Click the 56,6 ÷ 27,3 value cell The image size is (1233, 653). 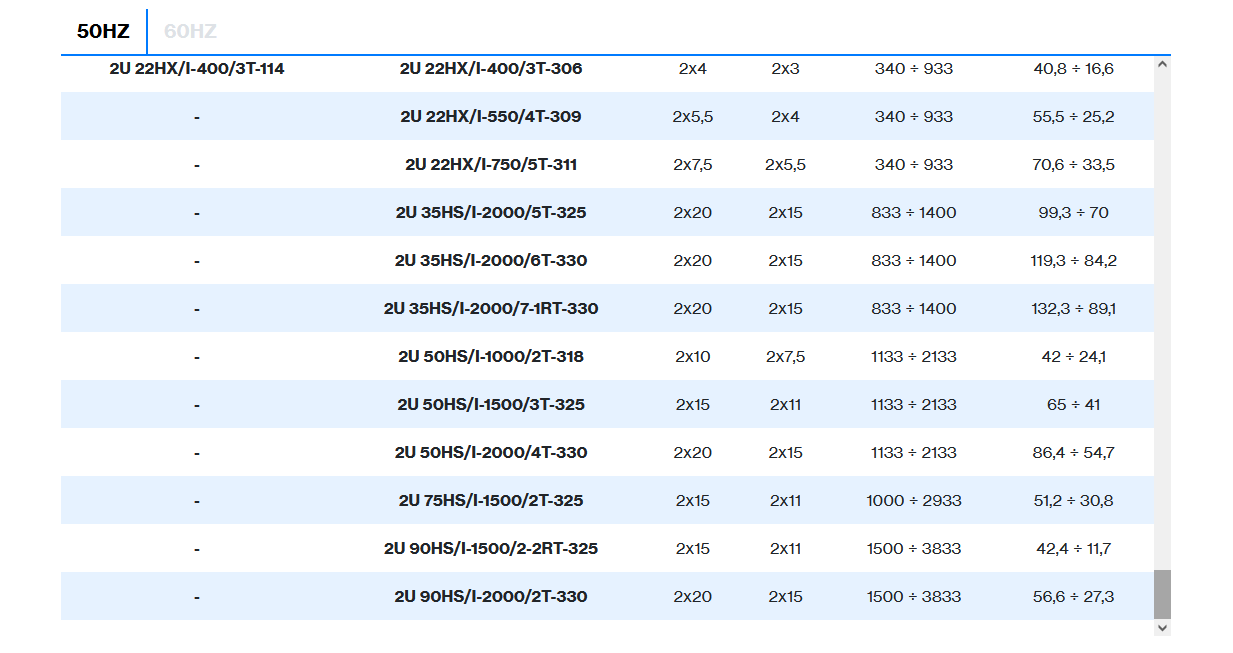pyautogui.click(x=1073, y=597)
